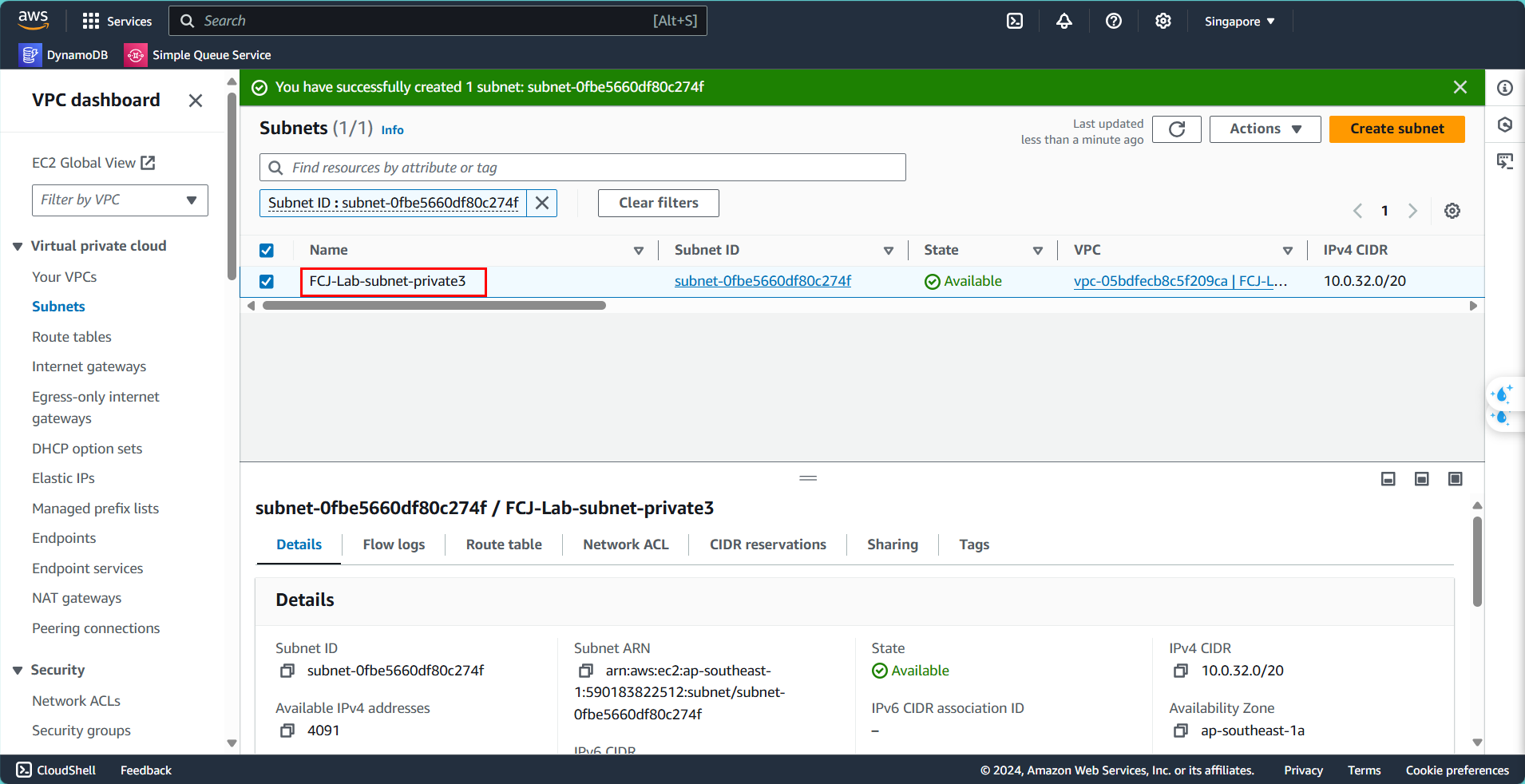This screenshot has height=784, width=1525.
Task: Refresh the subnets list
Action: click(1177, 129)
